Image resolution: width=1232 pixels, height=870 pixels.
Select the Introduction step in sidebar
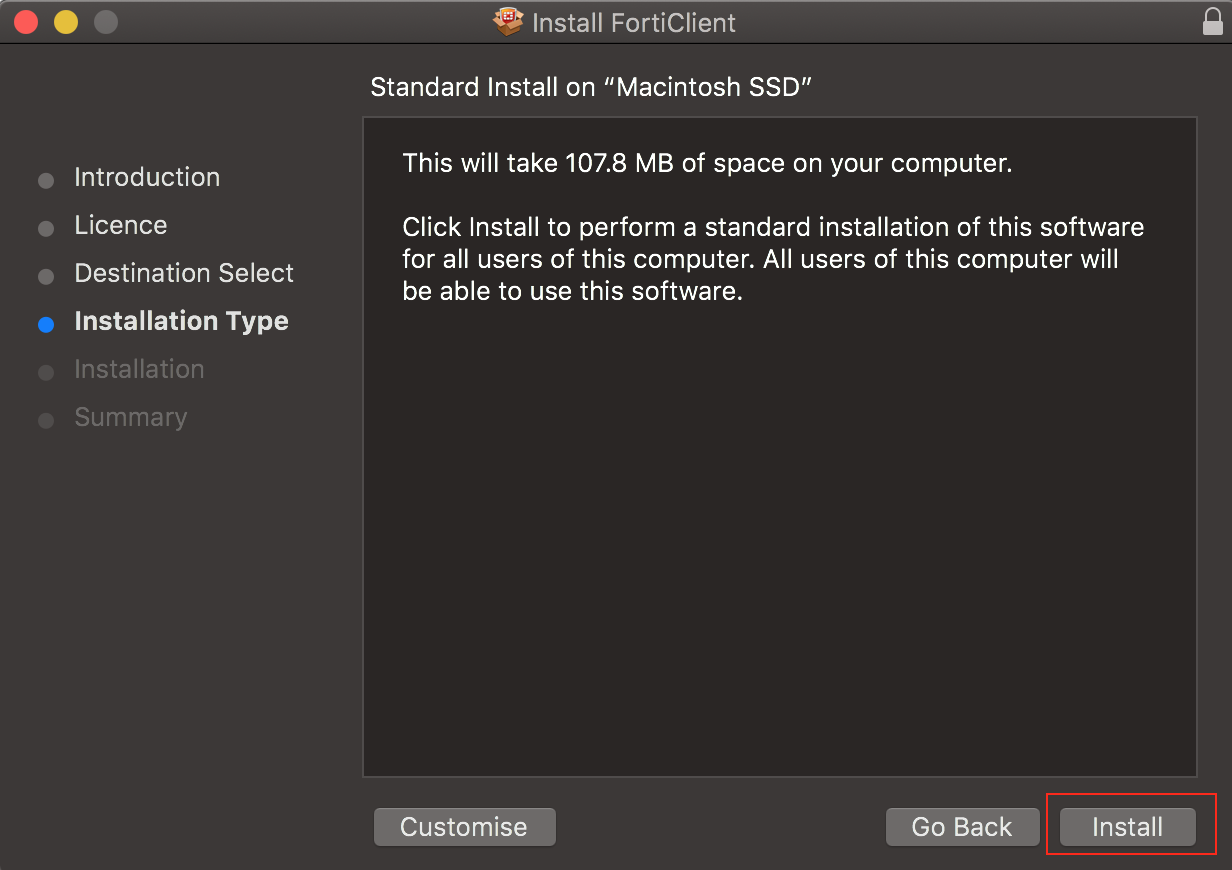pyautogui.click(x=147, y=177)
